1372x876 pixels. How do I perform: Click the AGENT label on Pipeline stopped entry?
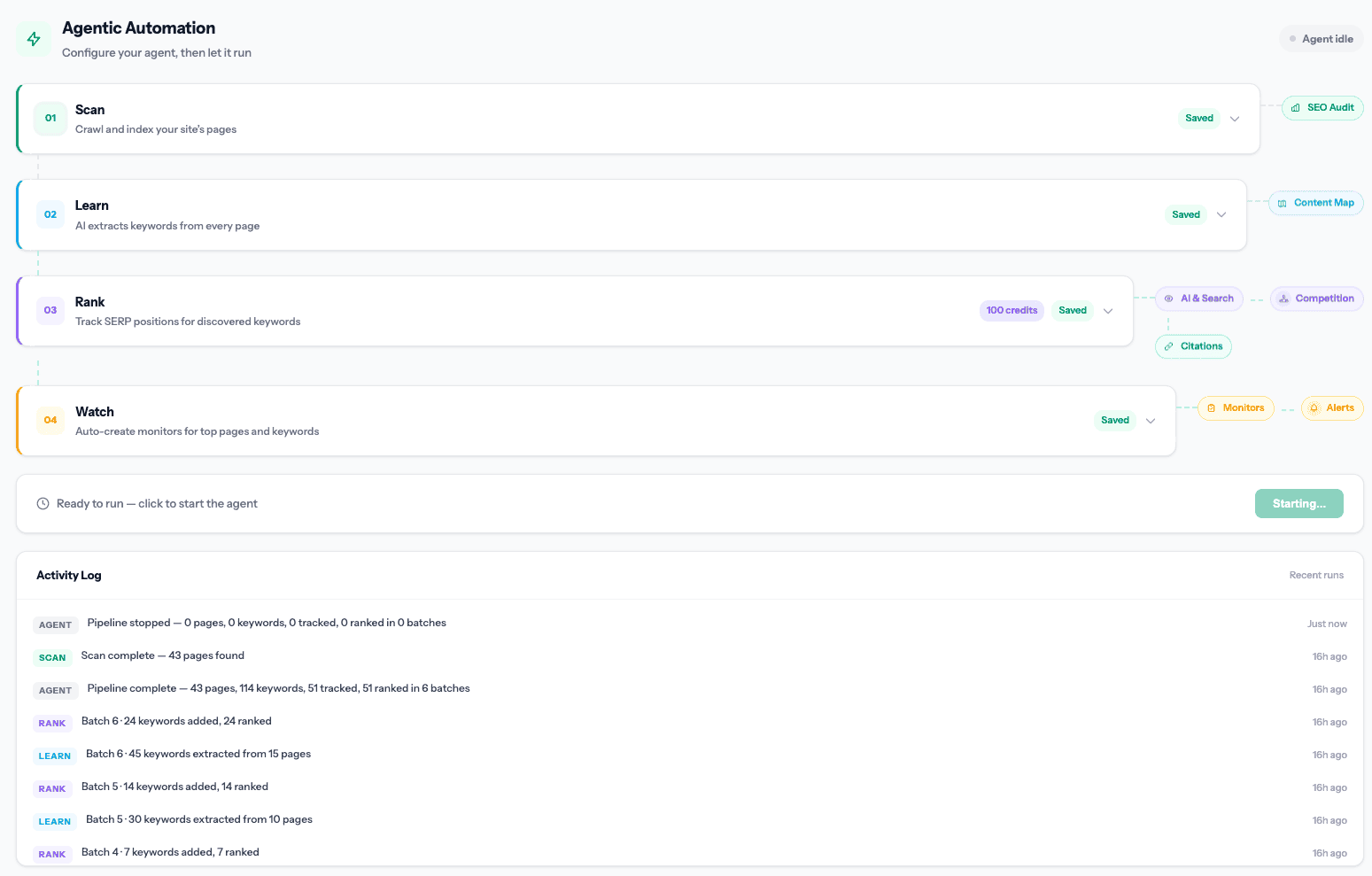pyautogui.click(x=55, y=624)
